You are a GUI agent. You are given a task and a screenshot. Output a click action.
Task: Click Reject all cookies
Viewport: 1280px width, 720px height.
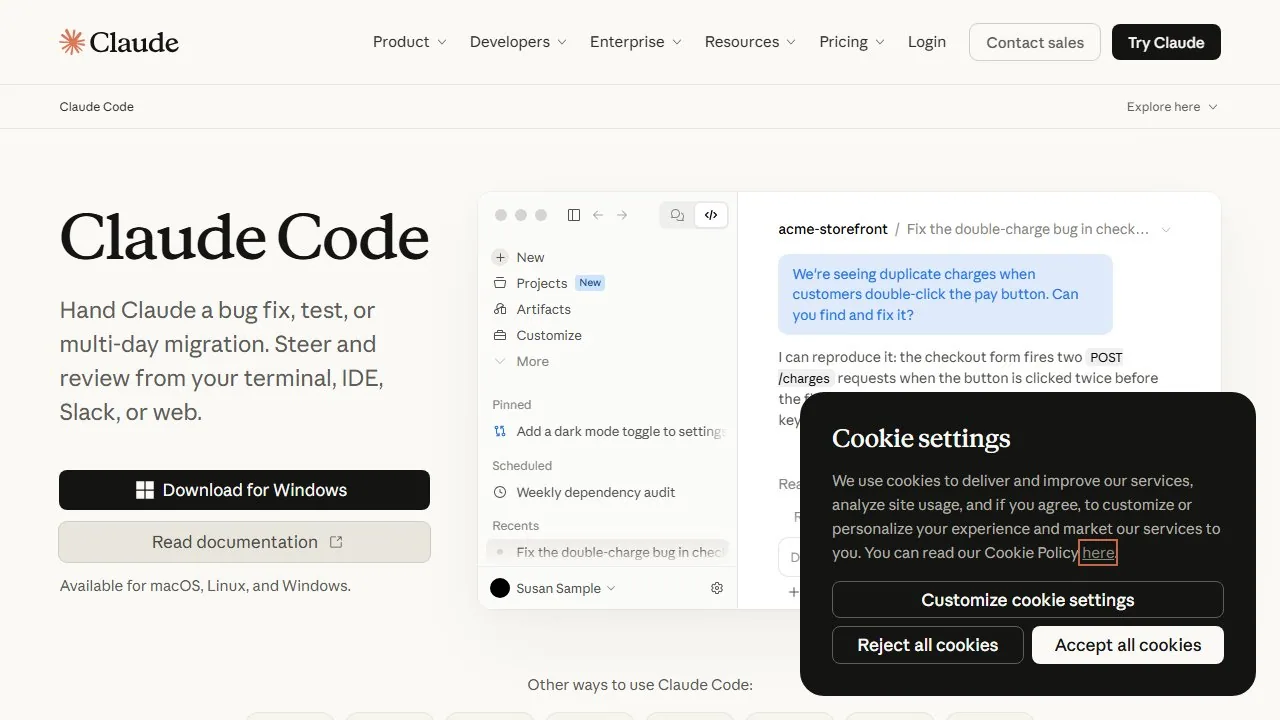928,645
